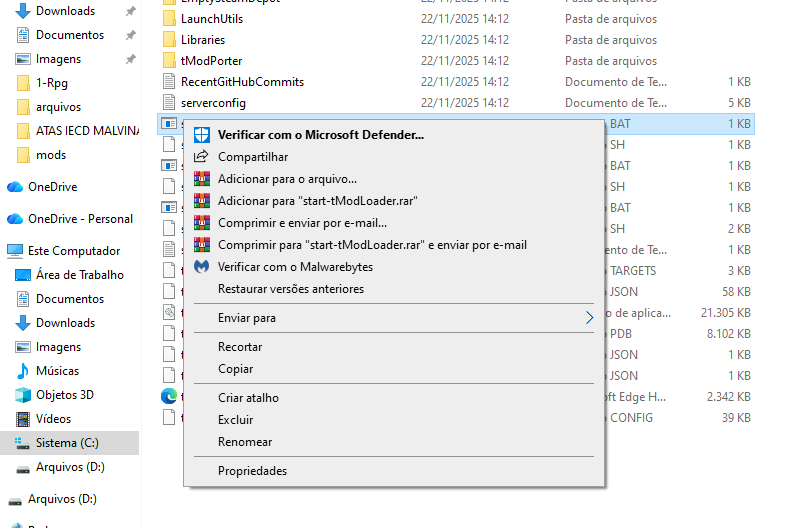Click the RecentGitHubCommits text file icon
807x528 pixels.
pos(169,81)
